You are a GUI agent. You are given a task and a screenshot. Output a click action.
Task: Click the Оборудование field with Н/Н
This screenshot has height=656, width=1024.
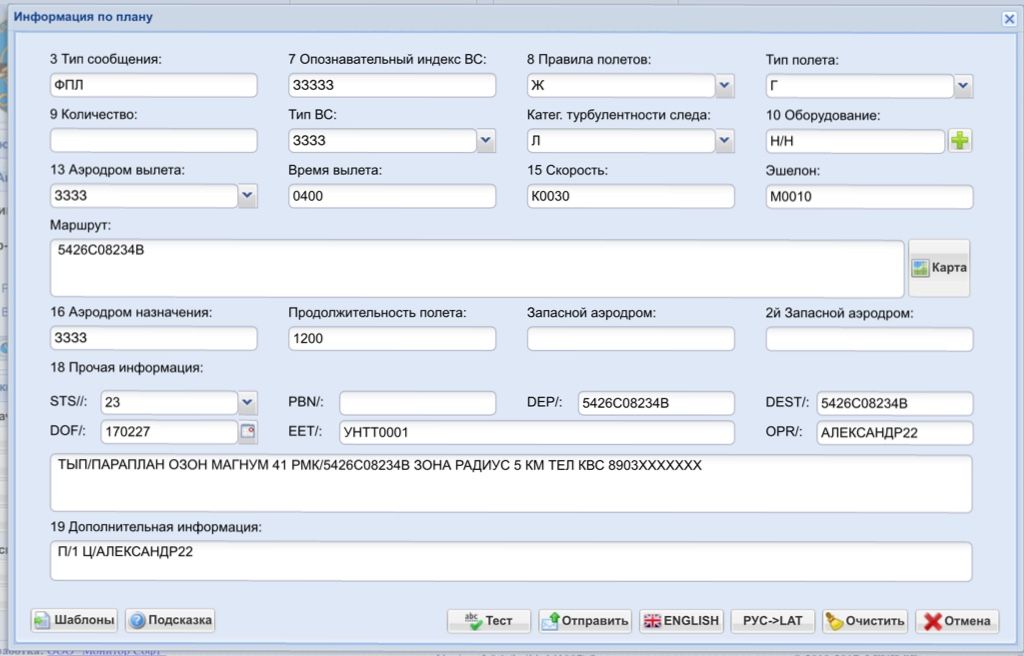[x=855, y=140]
